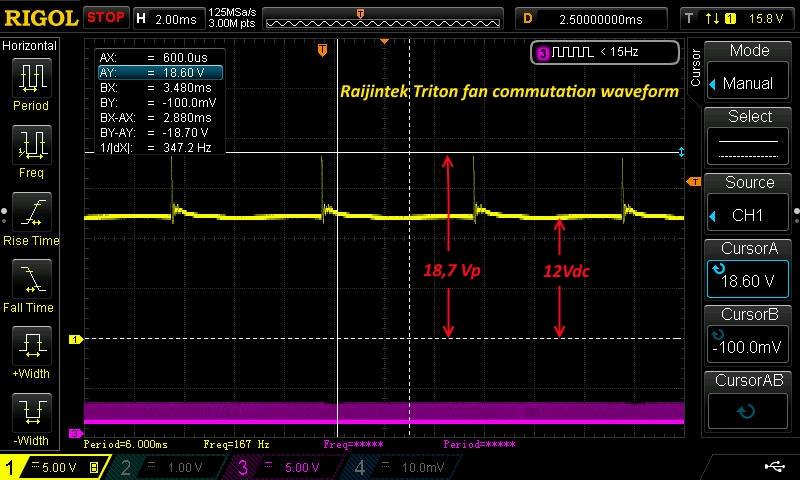Select the Rise Time measurement icon
The width and height of the screenshot is (800, 480).
[32, 212]
